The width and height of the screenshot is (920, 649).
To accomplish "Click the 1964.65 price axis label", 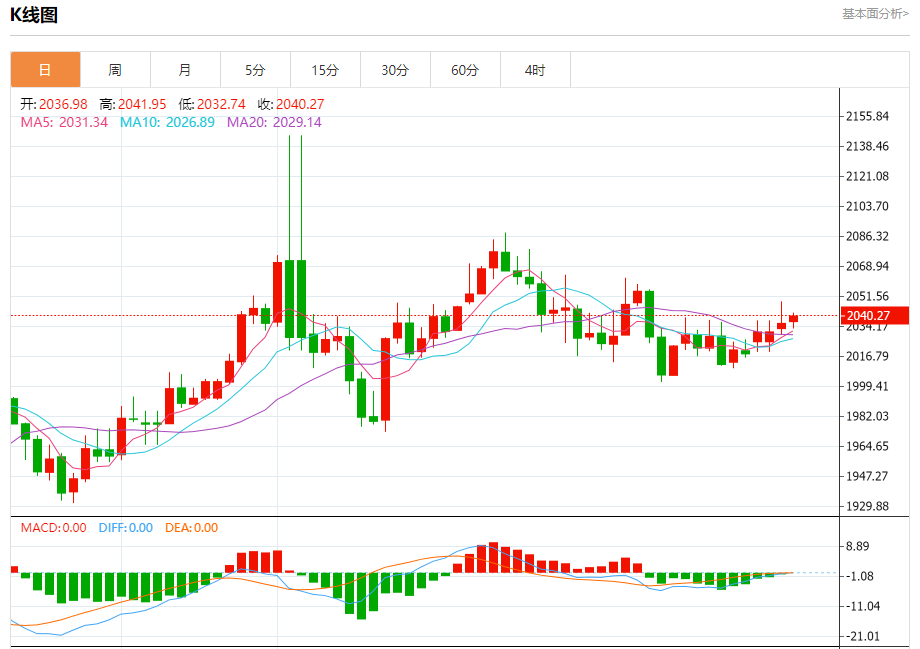I will (x=867, y=446).
